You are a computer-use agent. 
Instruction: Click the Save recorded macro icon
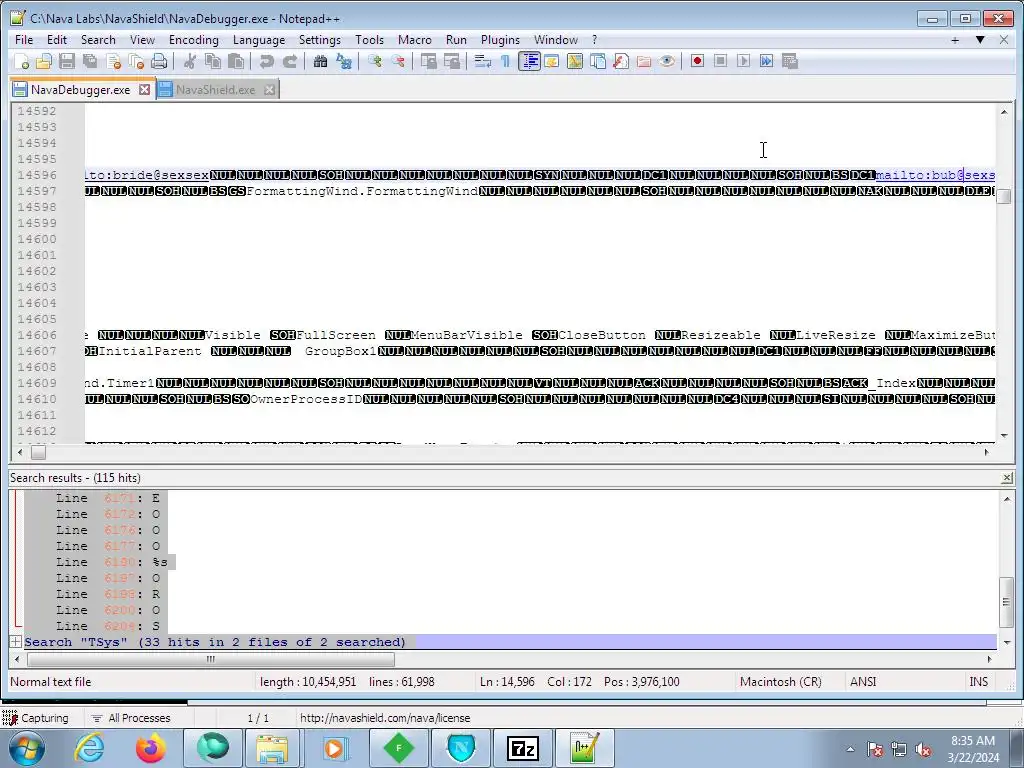click(x=790, y=61)
